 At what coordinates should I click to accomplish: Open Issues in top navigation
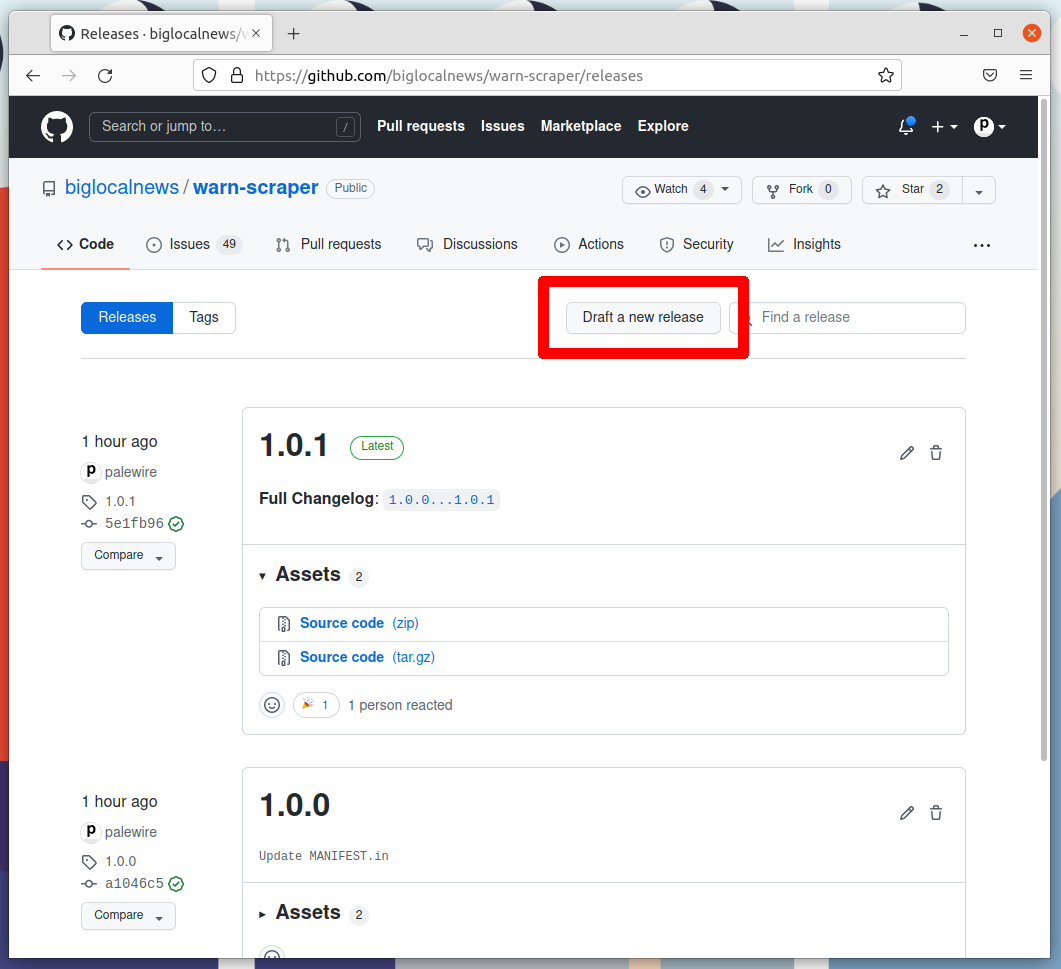[503, 127]
